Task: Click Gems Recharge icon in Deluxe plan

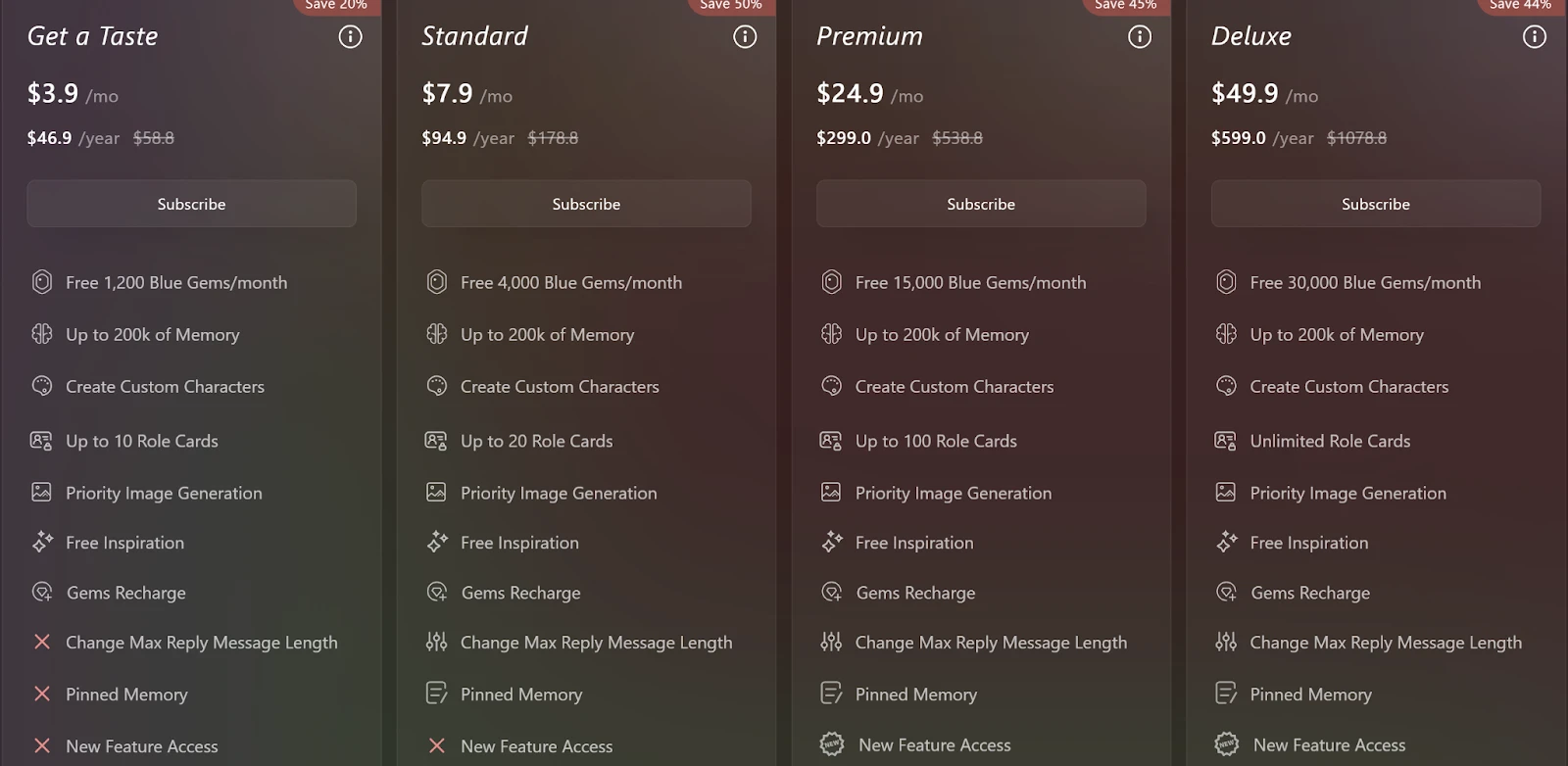Action: [1226, 592]
